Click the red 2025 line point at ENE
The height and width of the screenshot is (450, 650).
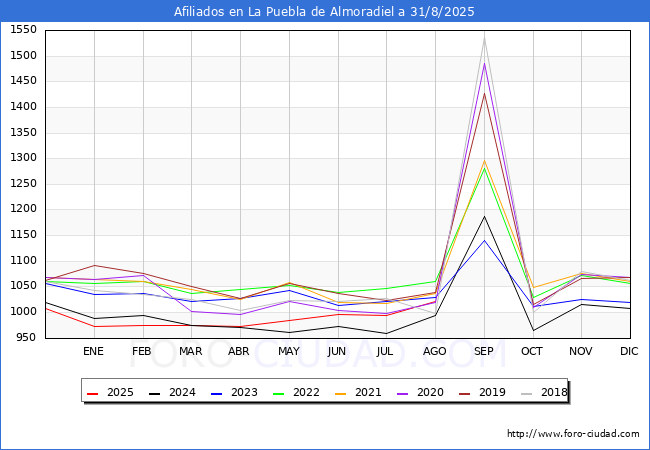[95, 327]
